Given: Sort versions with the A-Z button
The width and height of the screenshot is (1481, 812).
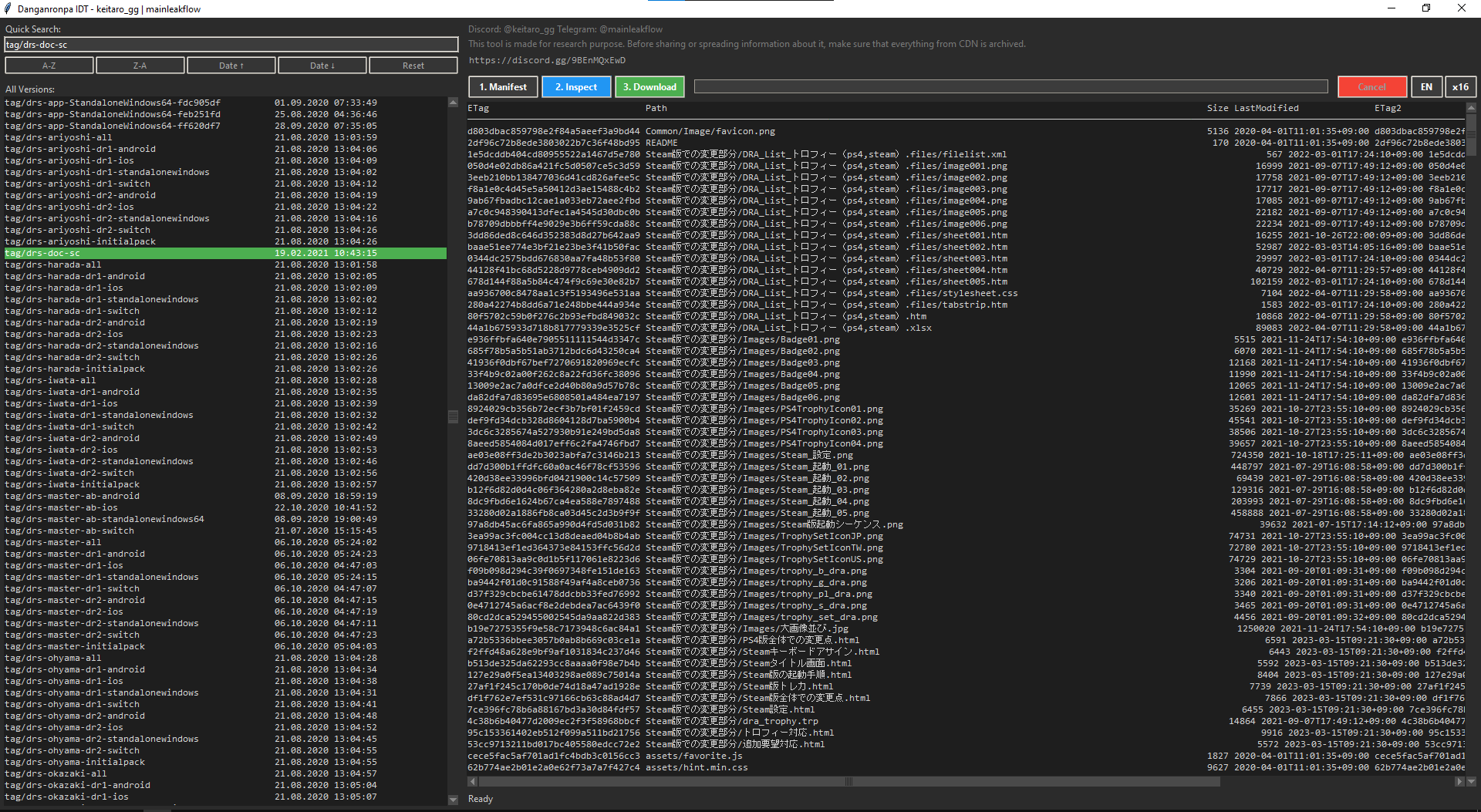Looking at the screenshot, I should 49,66.
